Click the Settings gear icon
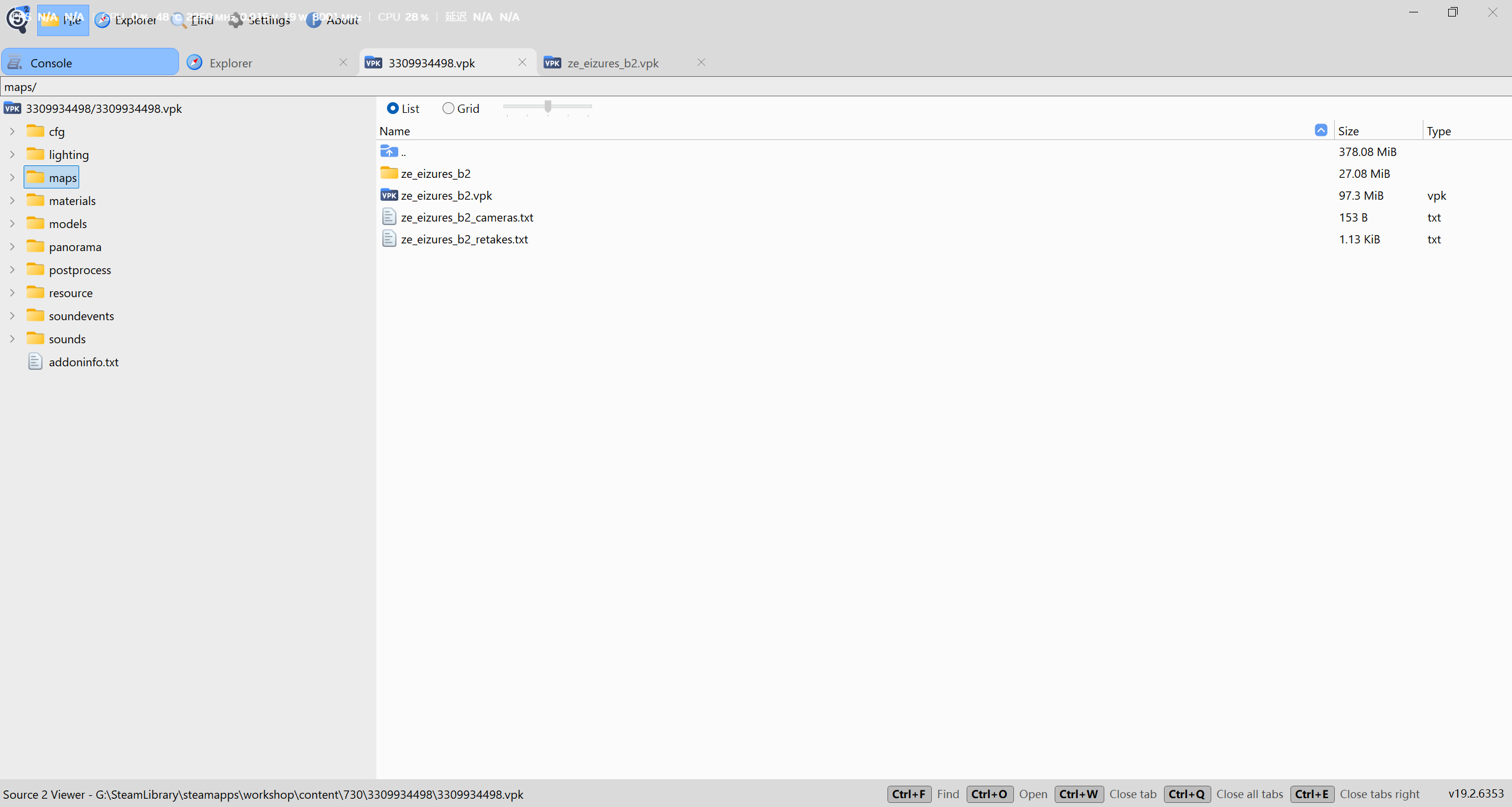 [236, 21]
